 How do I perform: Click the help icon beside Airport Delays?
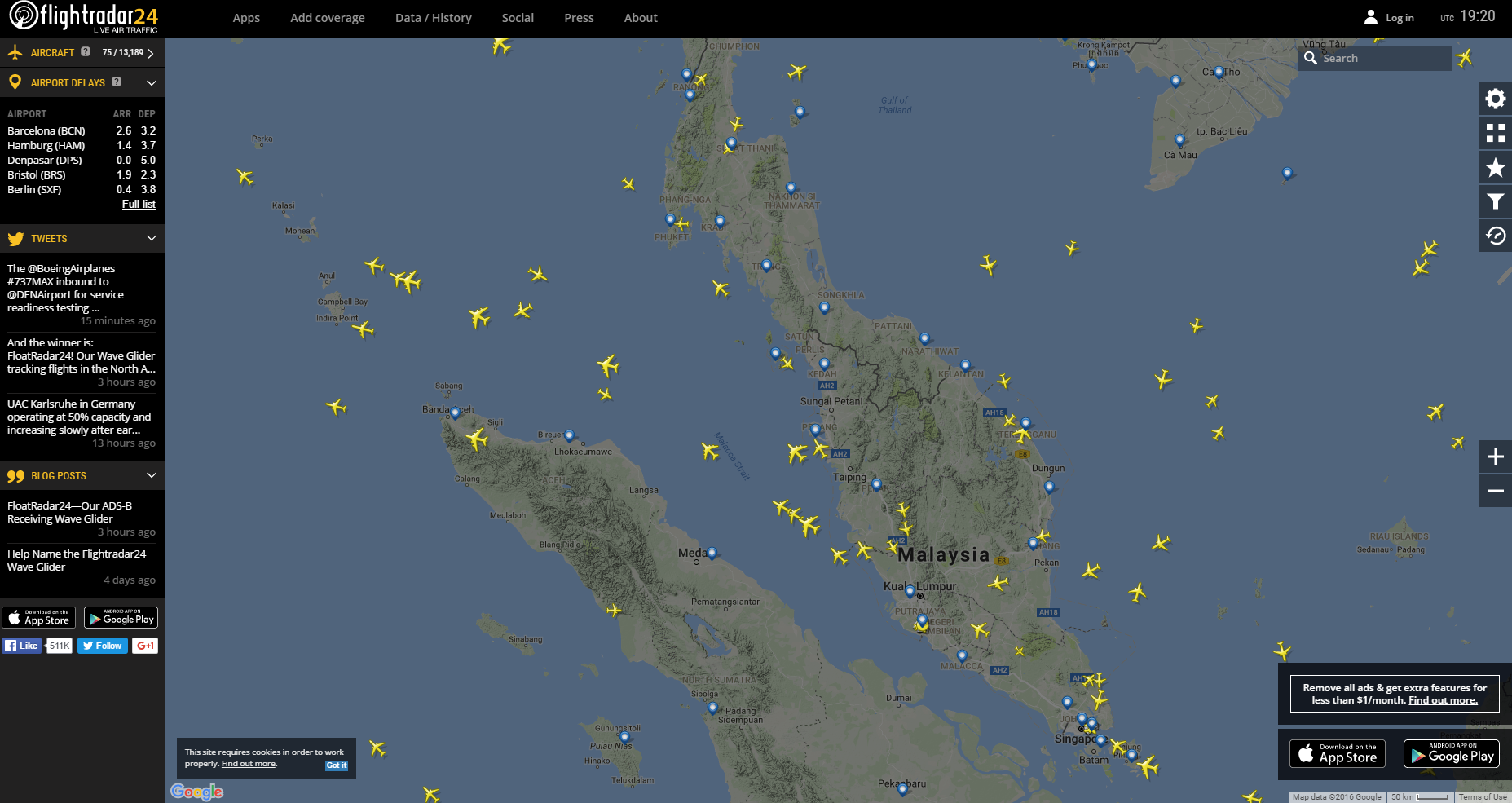coord(117,82)
